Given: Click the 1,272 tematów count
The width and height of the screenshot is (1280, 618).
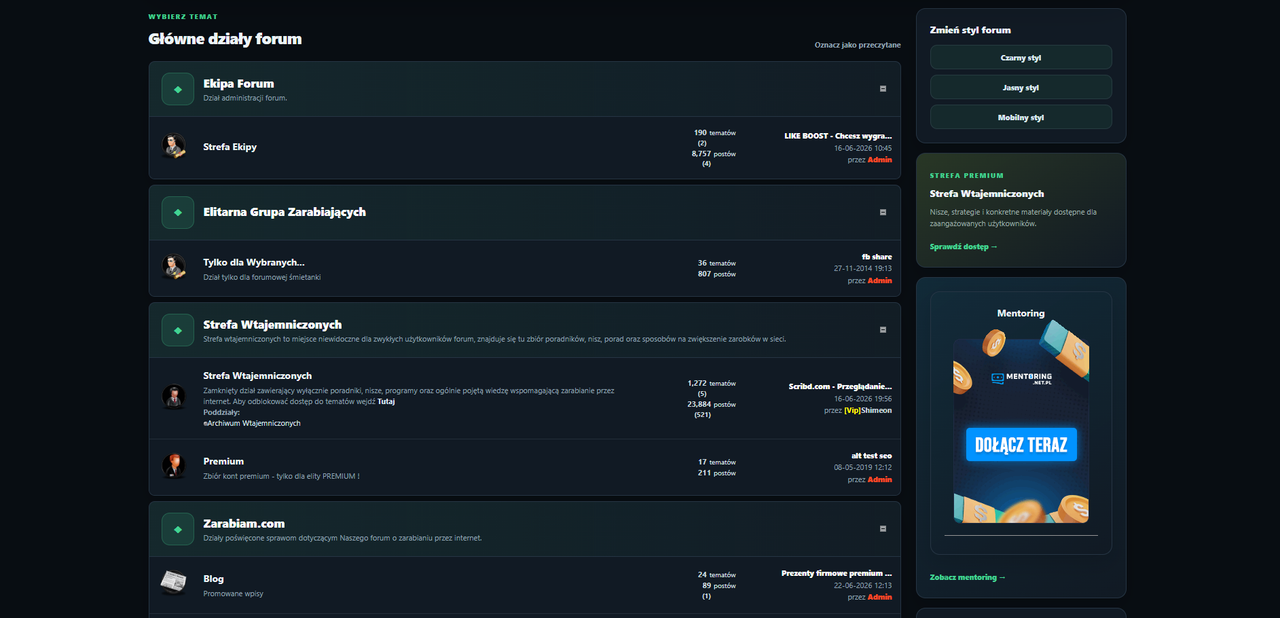Looking at the screenshot, I should pos(712,383).
